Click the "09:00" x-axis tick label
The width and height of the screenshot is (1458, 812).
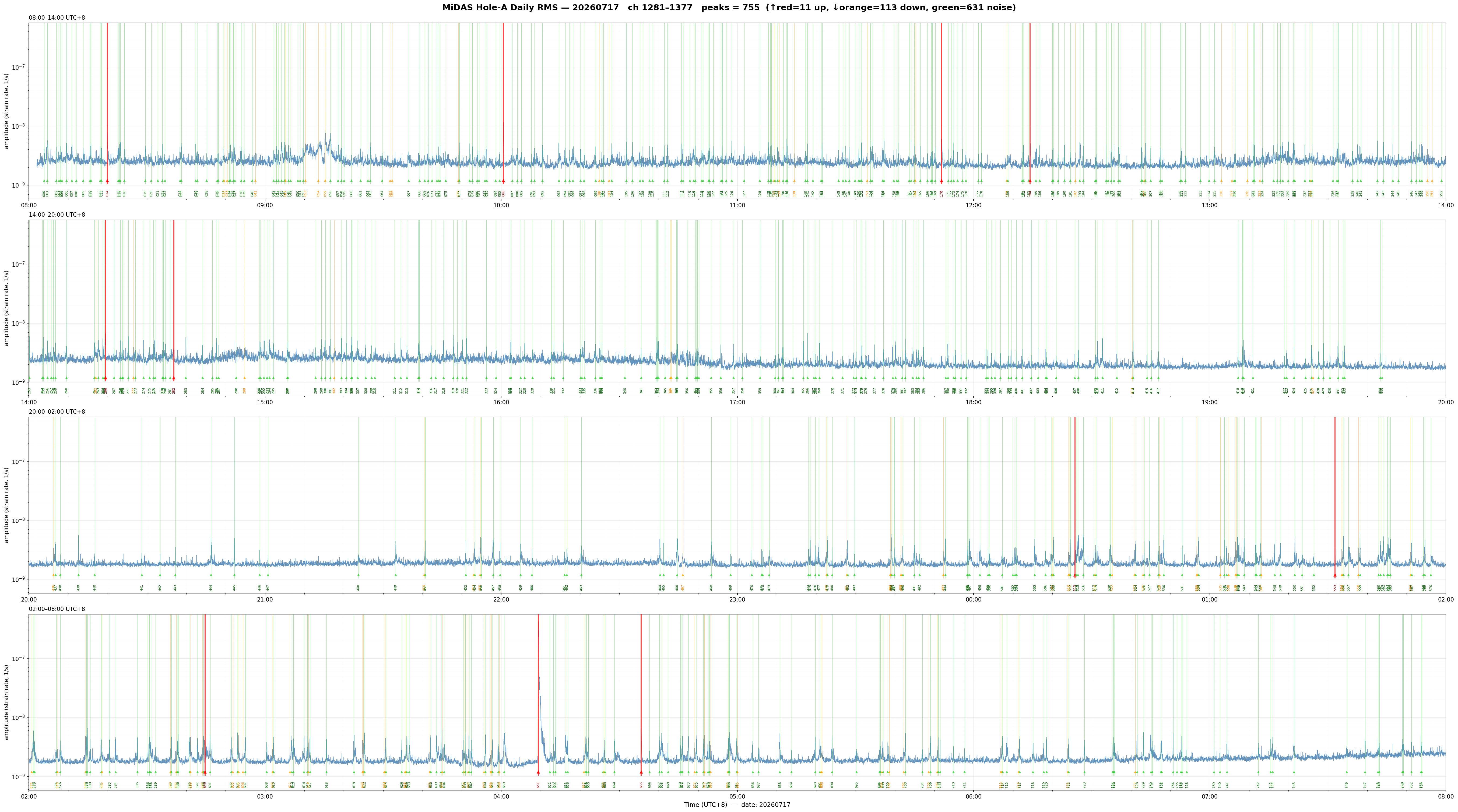(265, 205)
